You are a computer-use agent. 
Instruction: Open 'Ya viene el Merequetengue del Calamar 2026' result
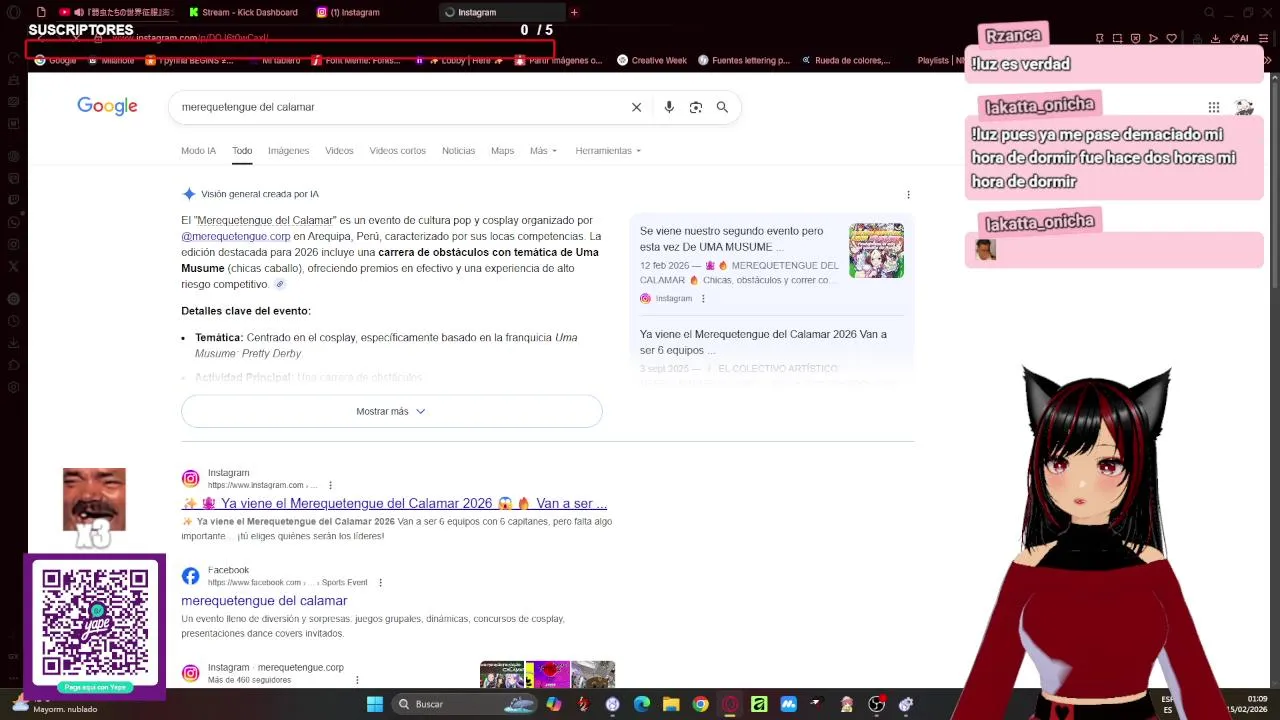click(394, 503)
